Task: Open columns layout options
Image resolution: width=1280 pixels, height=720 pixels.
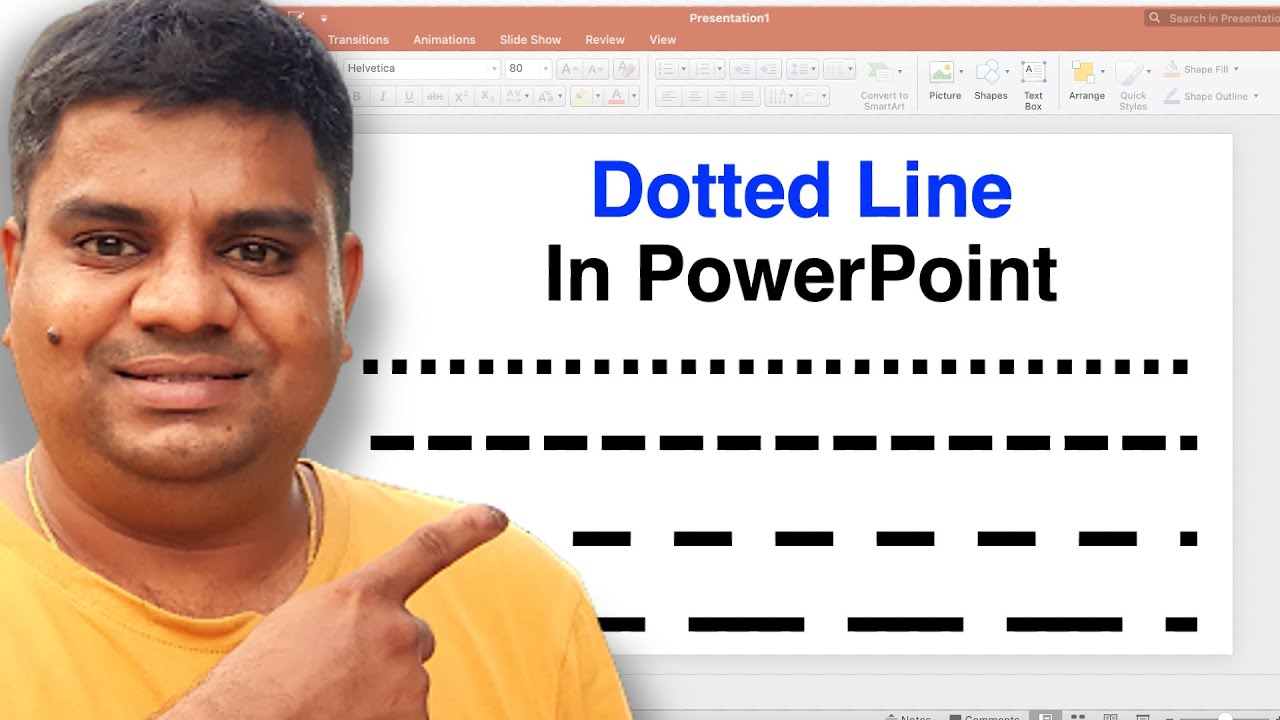Action: pyautogui.click(x=839, y=69)
